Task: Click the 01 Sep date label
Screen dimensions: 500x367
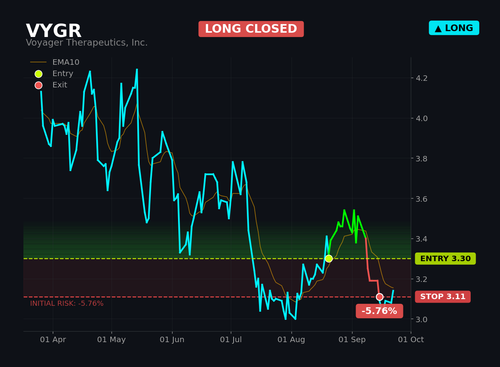Action: 352,340
